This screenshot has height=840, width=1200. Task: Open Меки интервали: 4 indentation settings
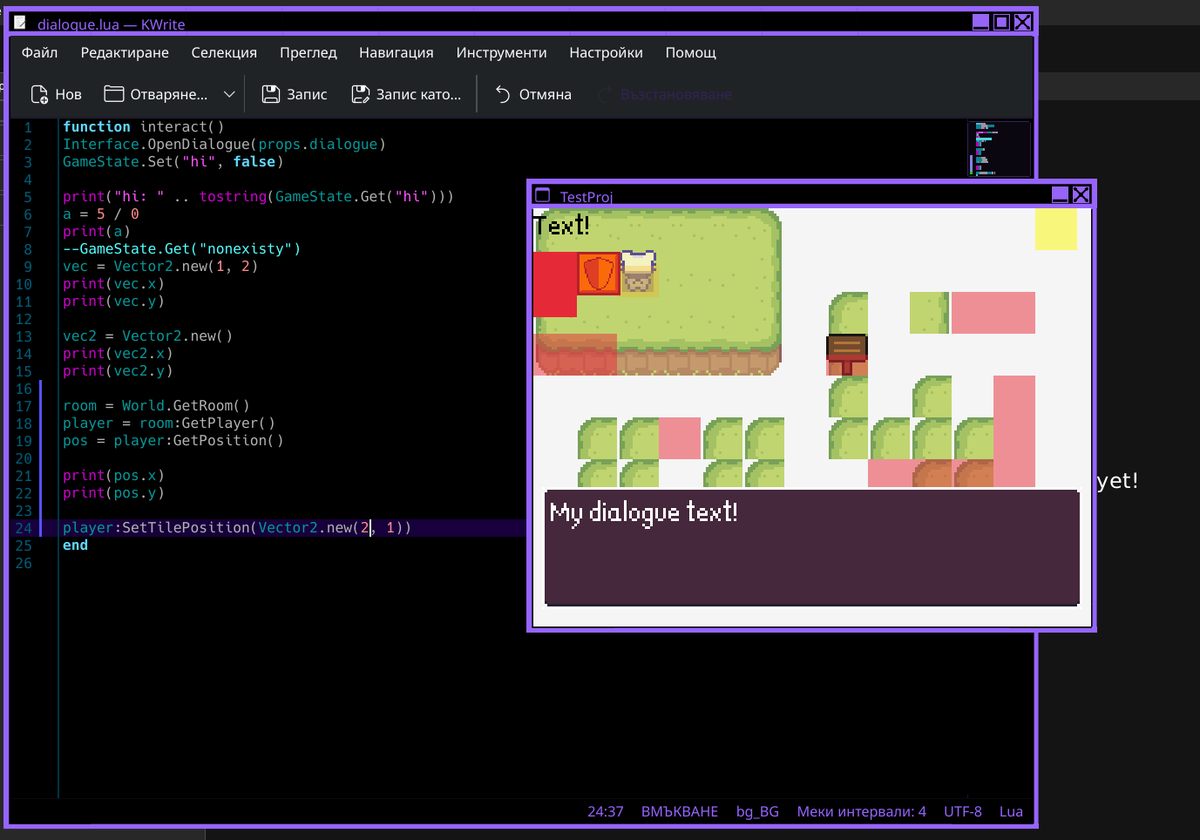coord(861,811)
